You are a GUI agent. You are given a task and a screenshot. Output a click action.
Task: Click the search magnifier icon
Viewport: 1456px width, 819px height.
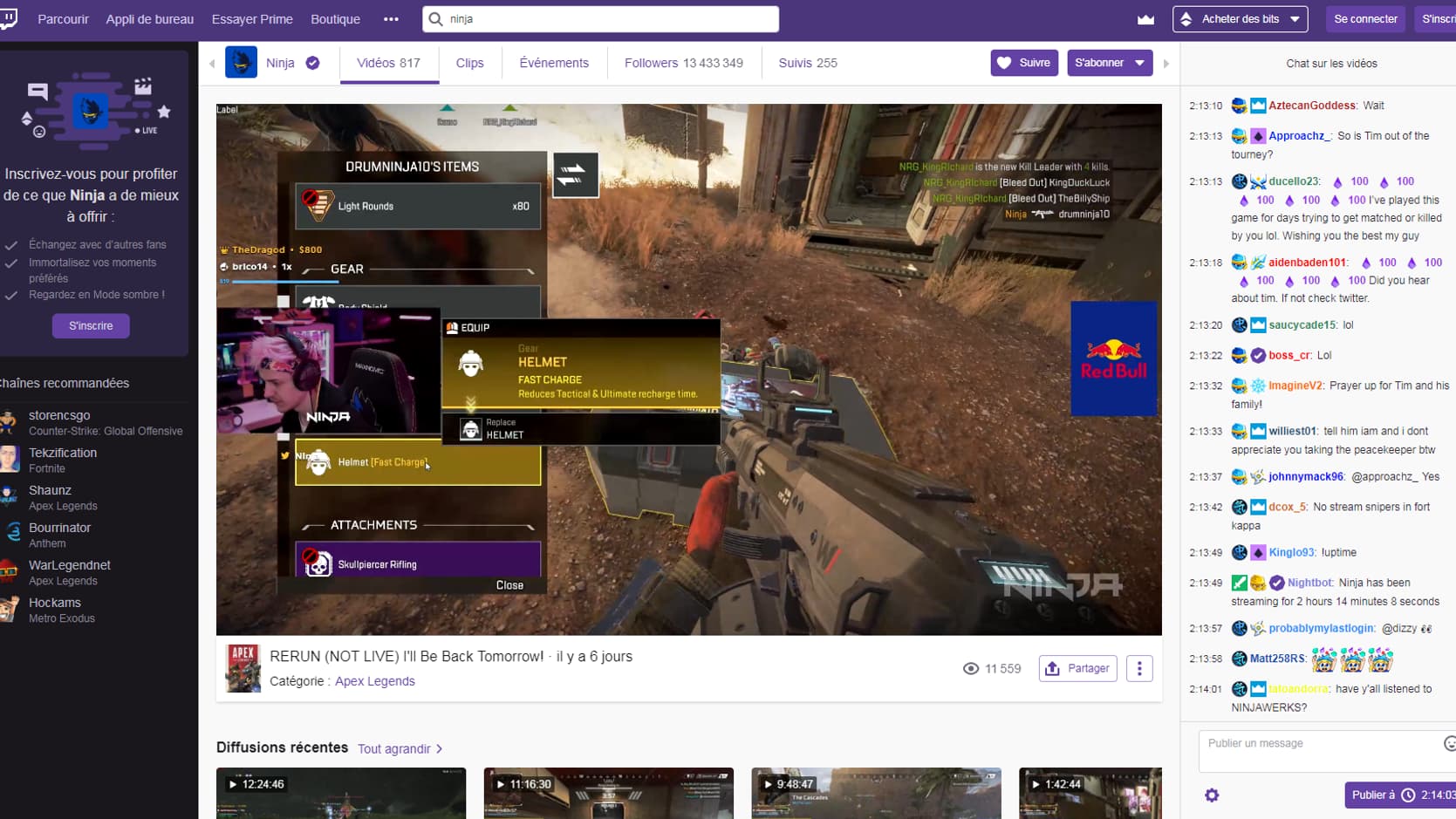436,19
